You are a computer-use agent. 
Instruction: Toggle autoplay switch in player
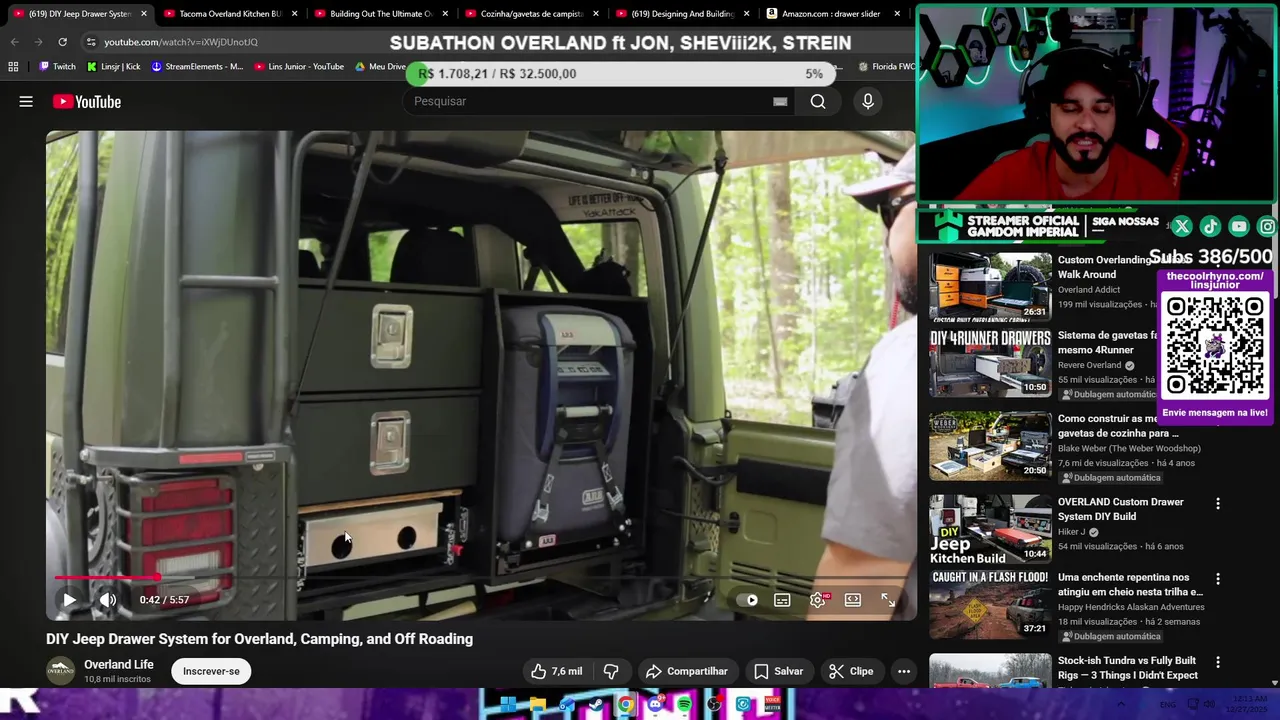[x=748, y=600]
